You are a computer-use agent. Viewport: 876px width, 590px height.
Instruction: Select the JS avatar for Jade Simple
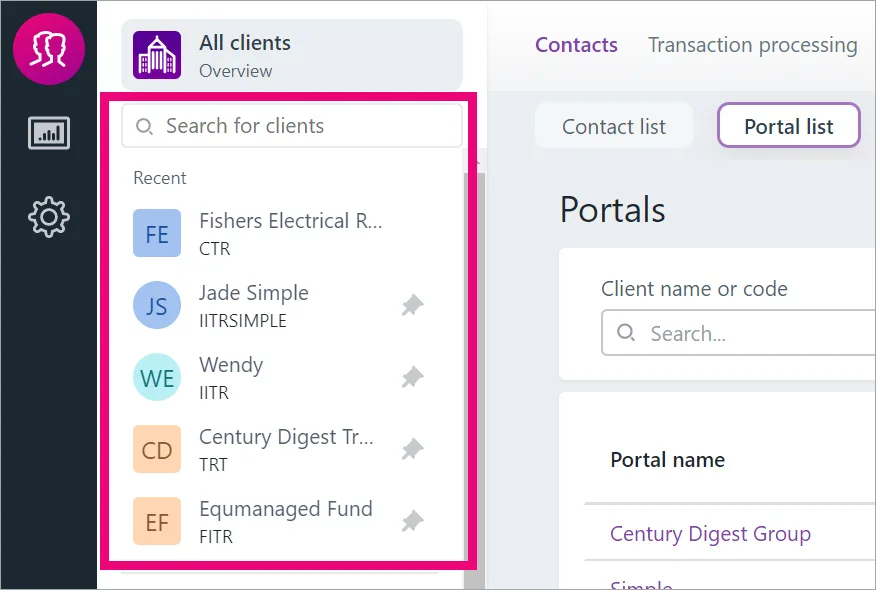click(x=157, y=305)
